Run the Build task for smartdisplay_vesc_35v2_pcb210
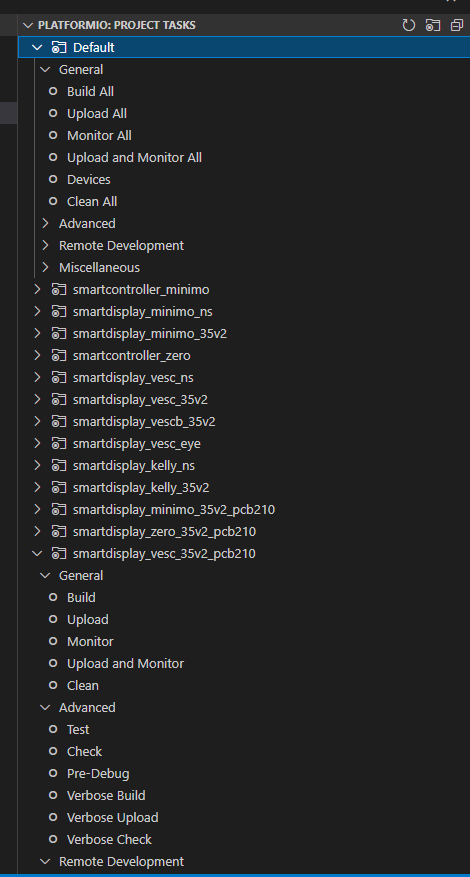Image resolution: width=470 pixels, height=877 pixels. (81, 597)
